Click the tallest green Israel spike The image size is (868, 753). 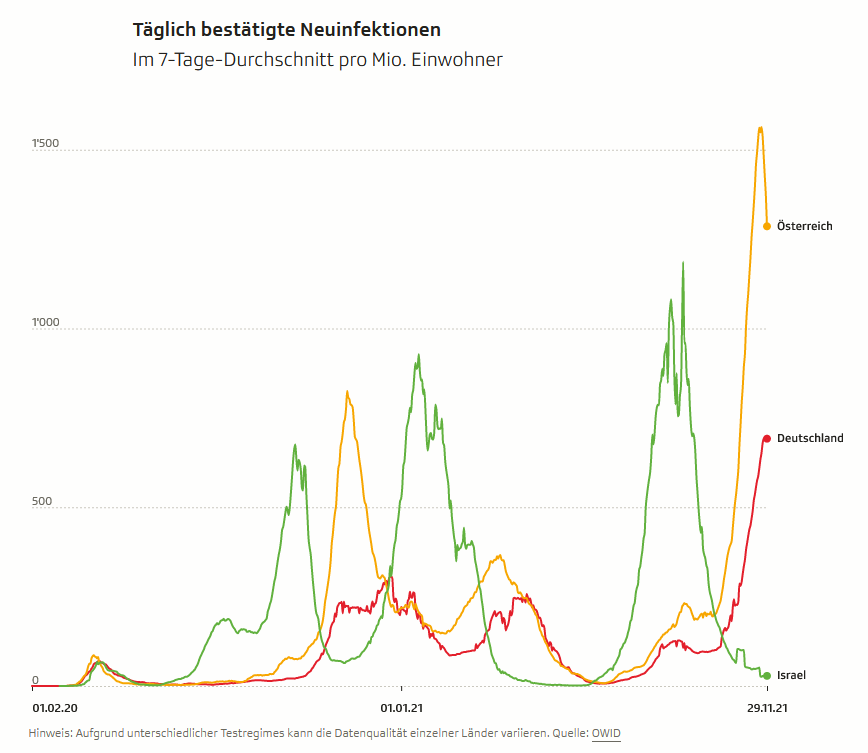tap(683, 264)
